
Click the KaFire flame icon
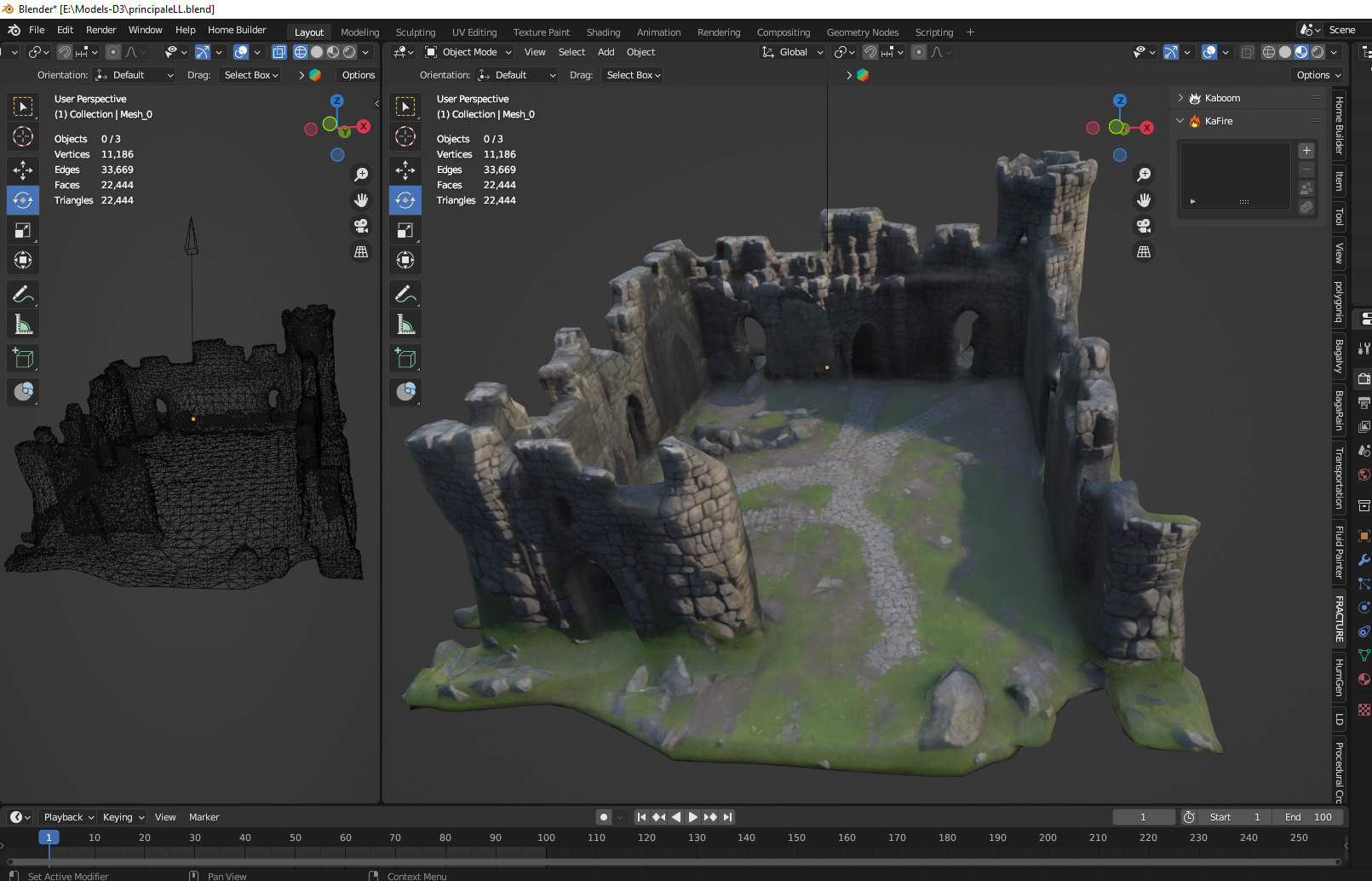(x=1195, y=121)
